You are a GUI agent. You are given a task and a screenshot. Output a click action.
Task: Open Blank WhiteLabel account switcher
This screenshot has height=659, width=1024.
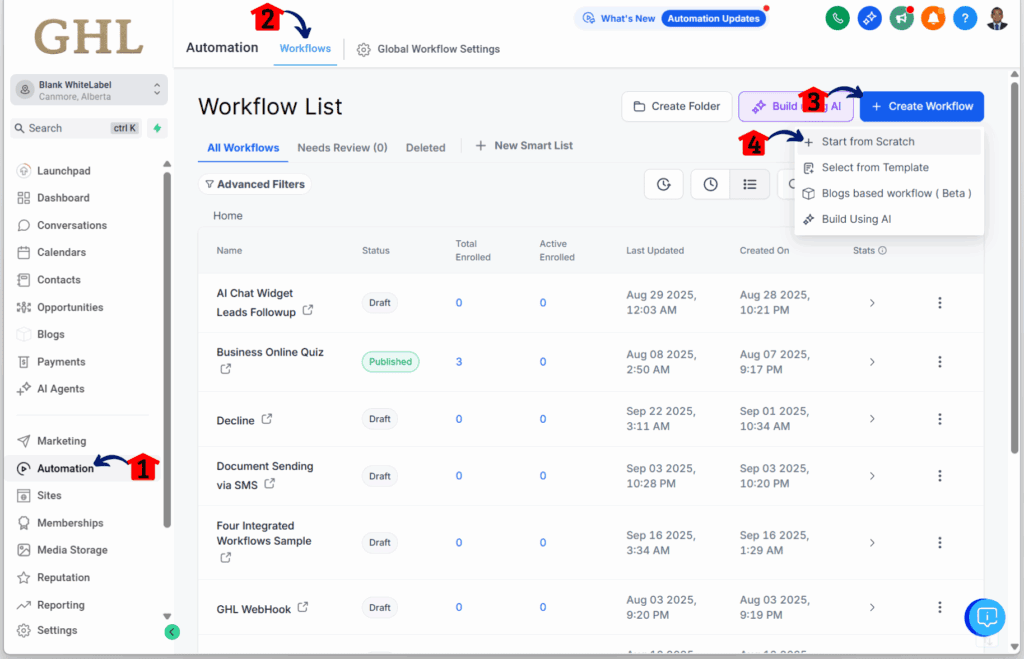tap(89, 89)
